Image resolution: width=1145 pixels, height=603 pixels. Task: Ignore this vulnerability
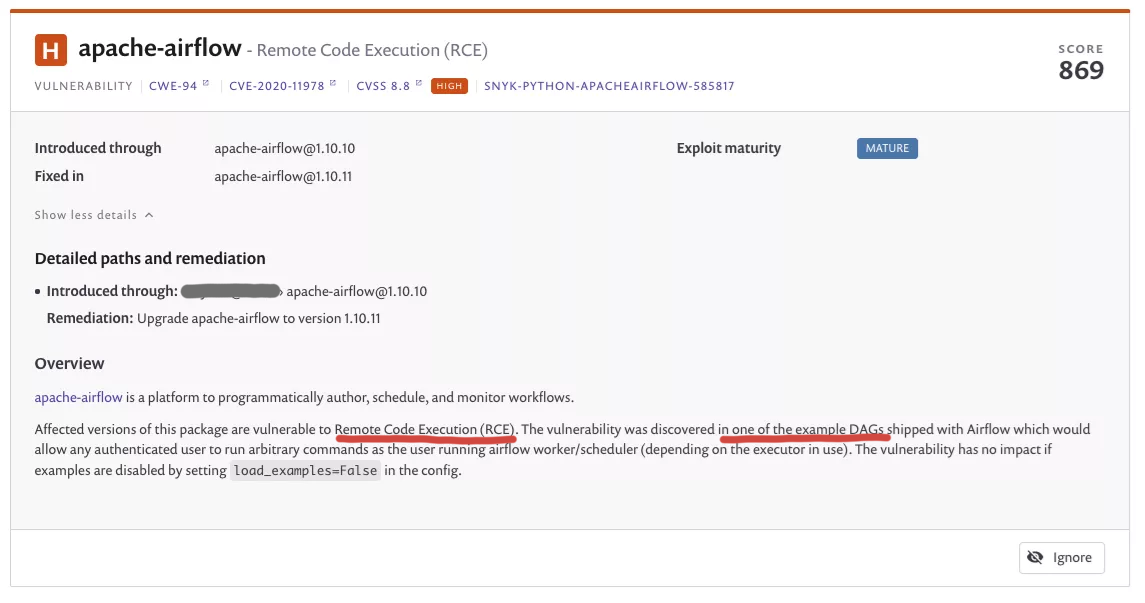click(x=1061, y=557)
